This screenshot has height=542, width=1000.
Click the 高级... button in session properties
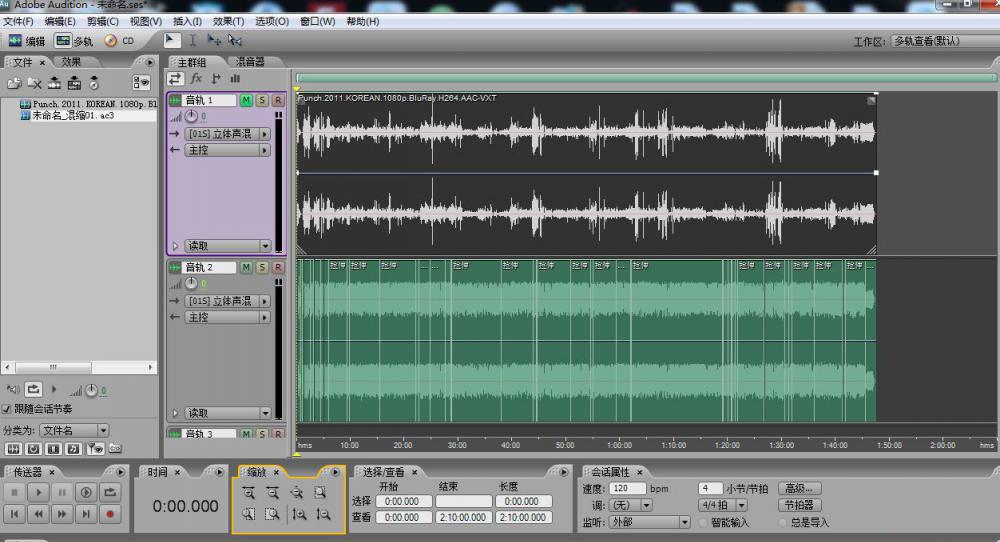coord(799,488)
